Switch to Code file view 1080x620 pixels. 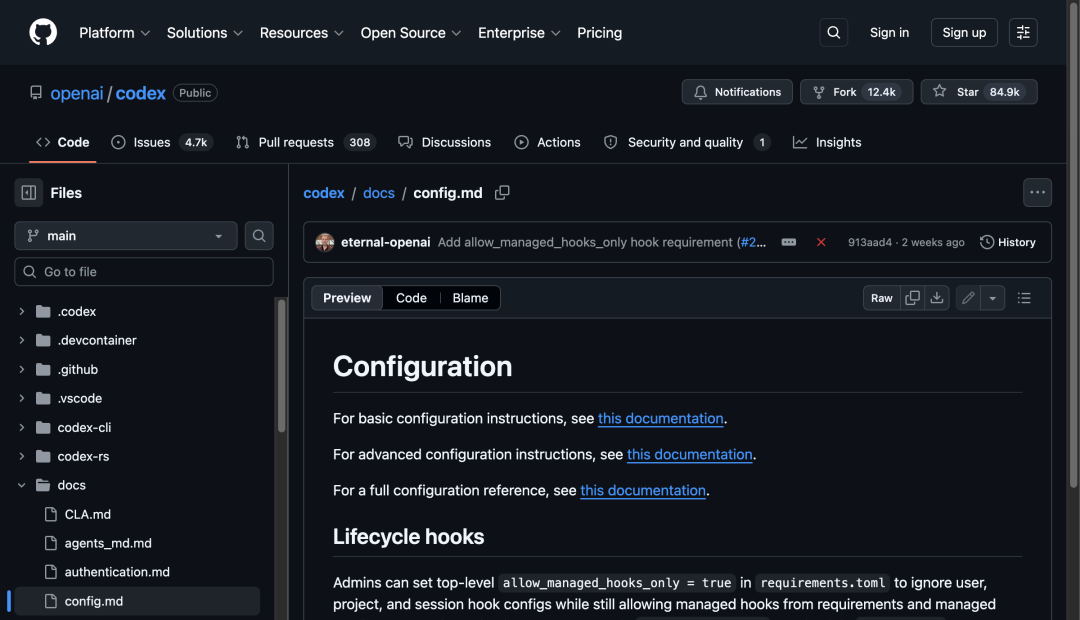[x=411, y=298]
